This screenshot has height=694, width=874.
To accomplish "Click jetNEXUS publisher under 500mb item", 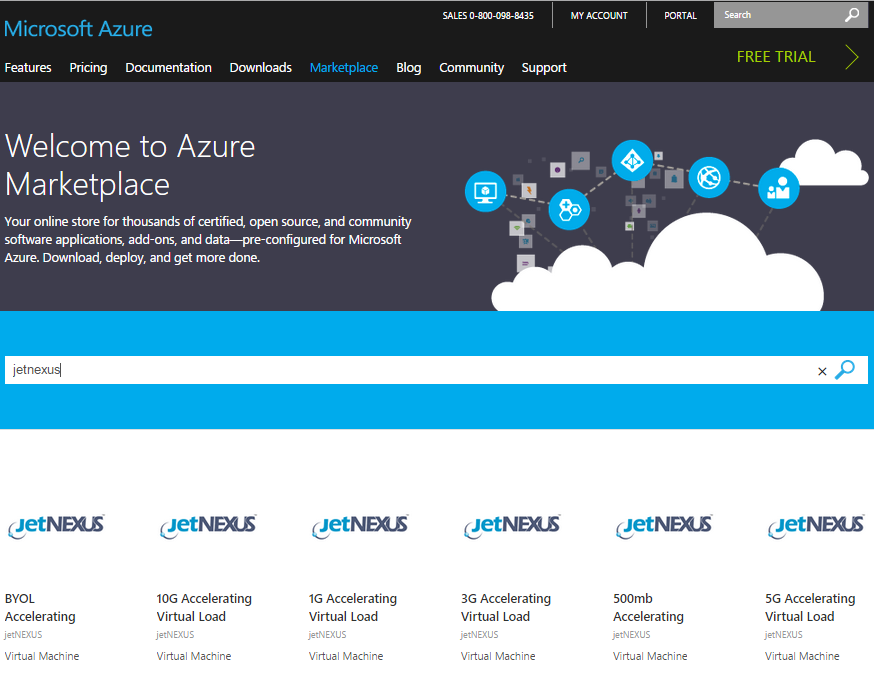I will [632, 635].
